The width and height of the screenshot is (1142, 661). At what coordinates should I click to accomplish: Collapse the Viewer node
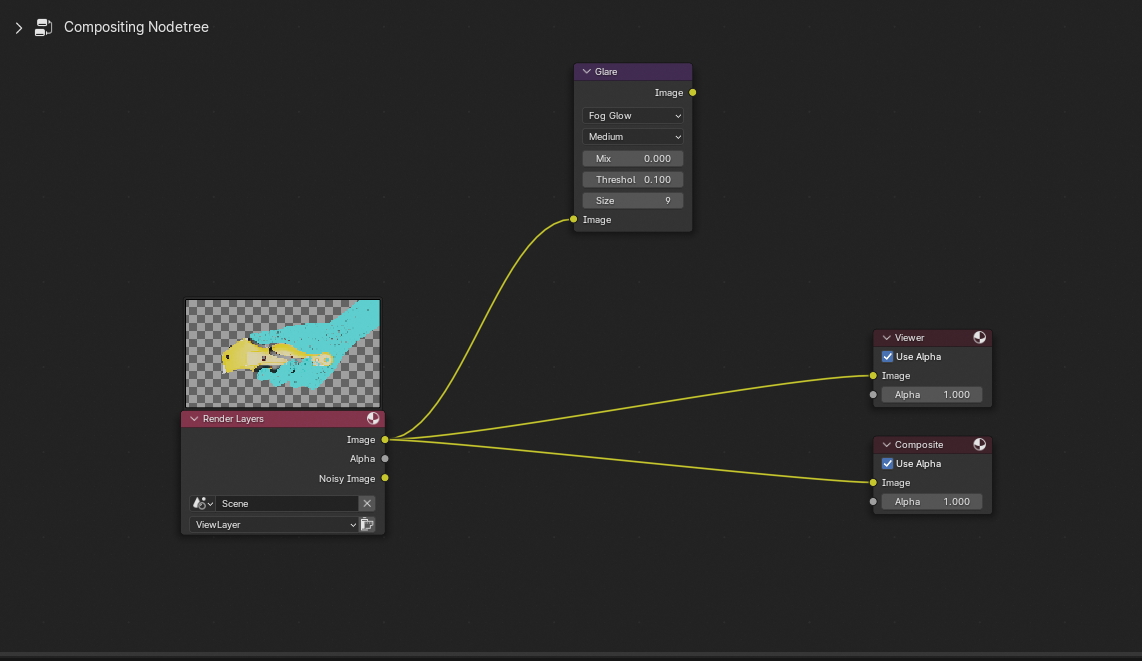(x=886, y=338)
